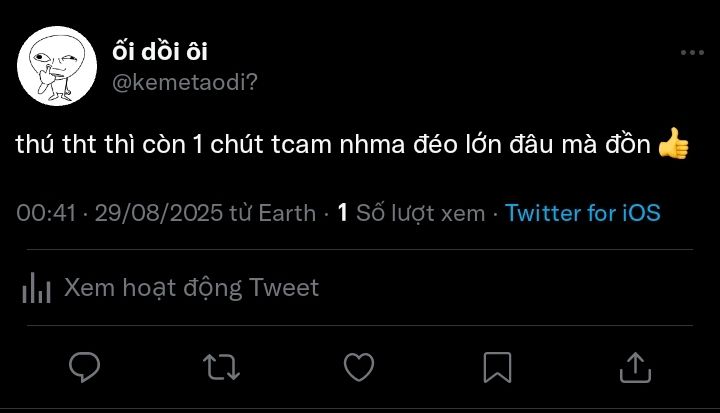Click "Xem hoạt động Tweet"
This screenshot has height=413, width=720.
[x=191, y=288]
